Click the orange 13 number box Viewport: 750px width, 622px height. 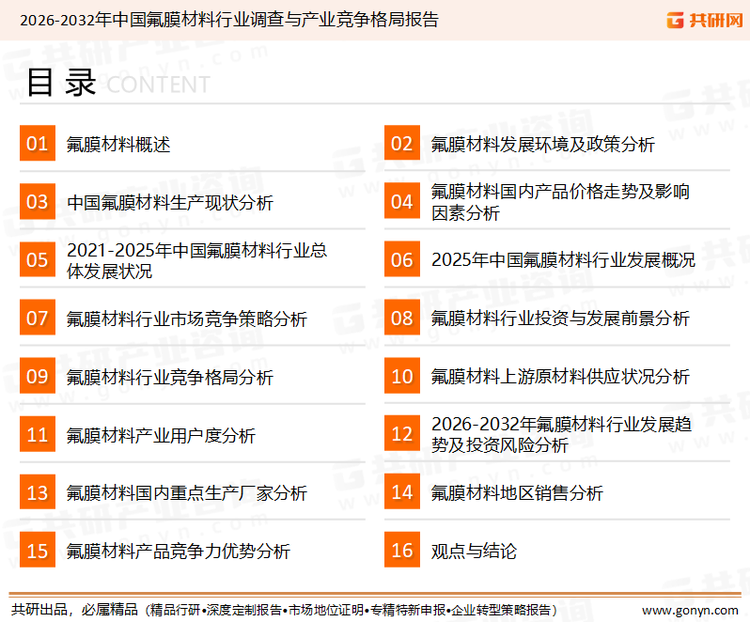coord(37,492)
